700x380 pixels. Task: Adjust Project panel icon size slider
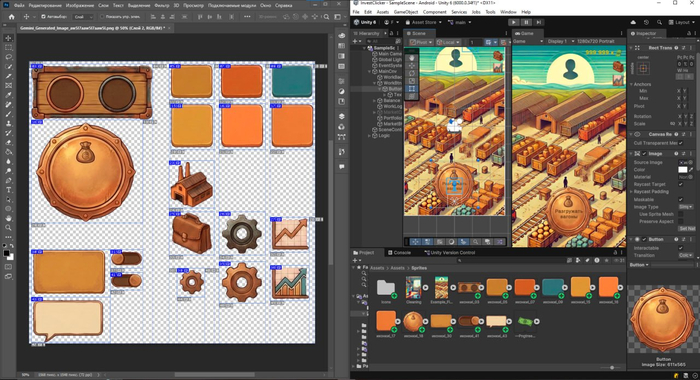tap(612, 367)
